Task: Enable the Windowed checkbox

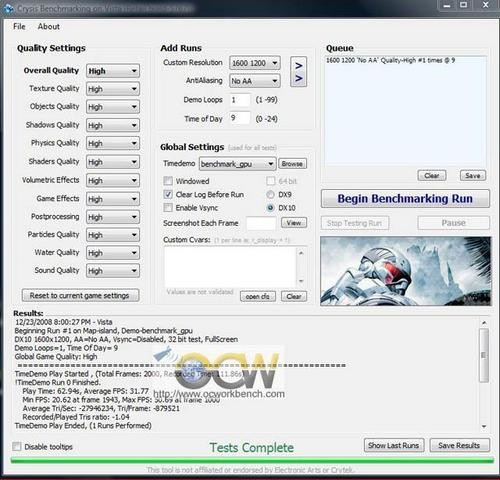Action: click(x=168, y=181)
